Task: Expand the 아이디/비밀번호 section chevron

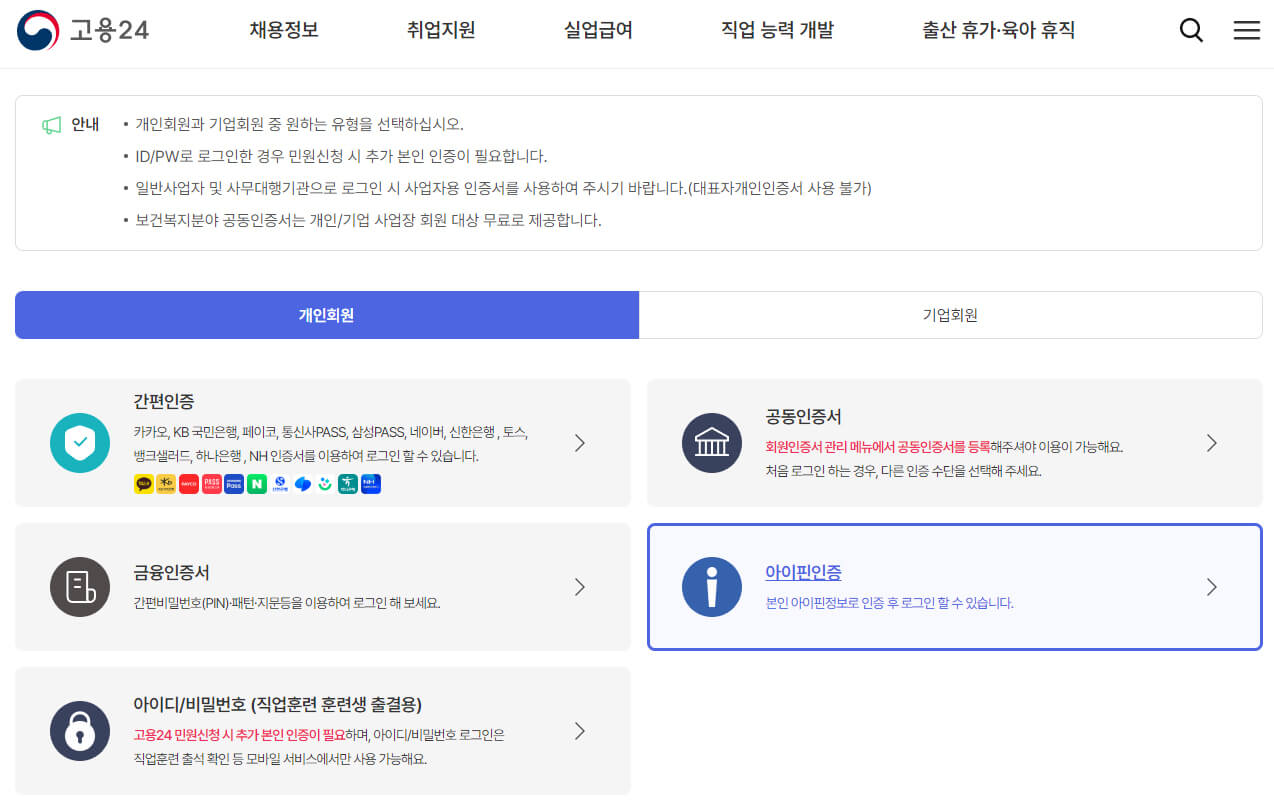Action: (x=579, y=731)
